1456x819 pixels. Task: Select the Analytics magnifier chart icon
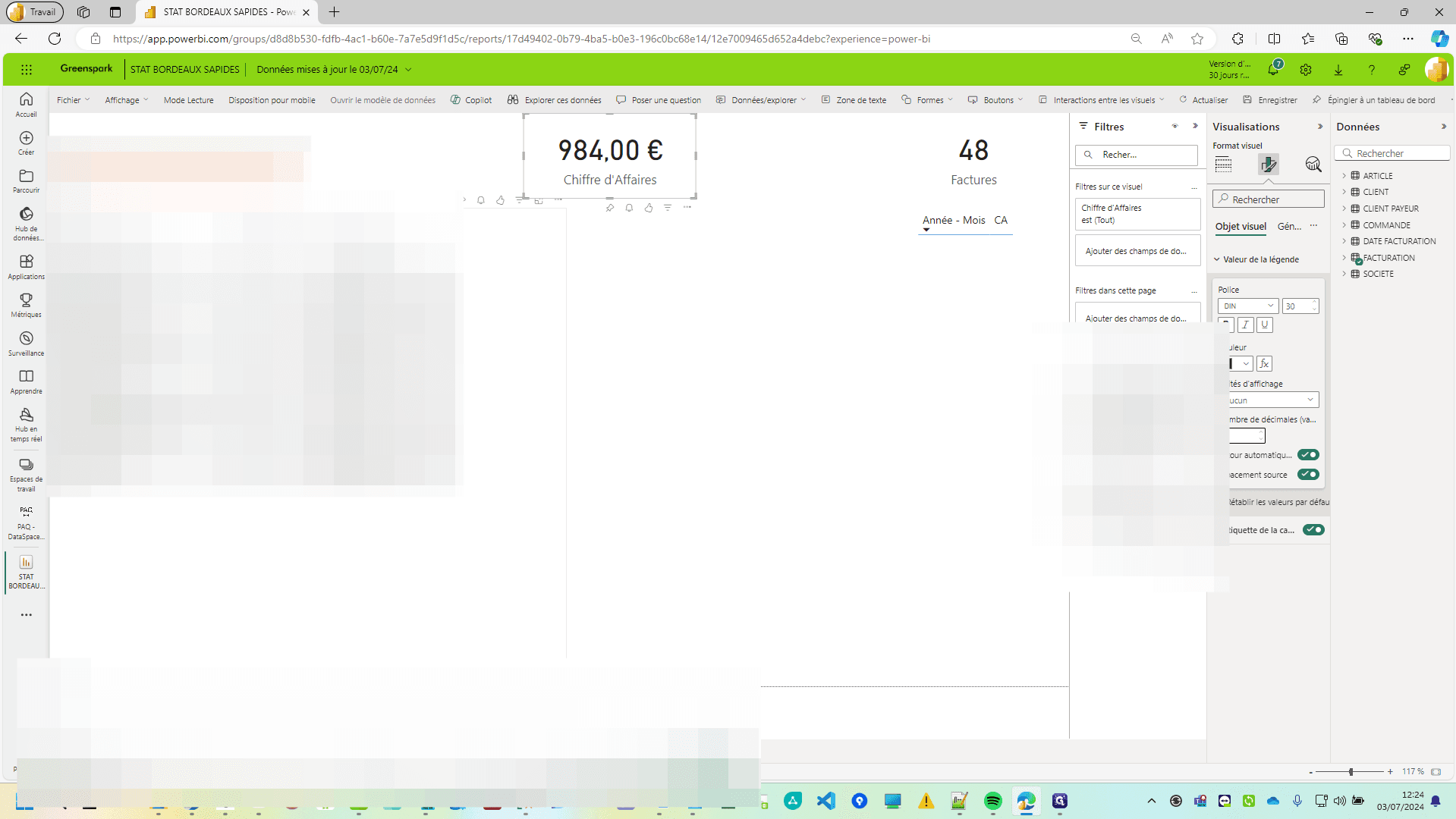[1313, 164]
